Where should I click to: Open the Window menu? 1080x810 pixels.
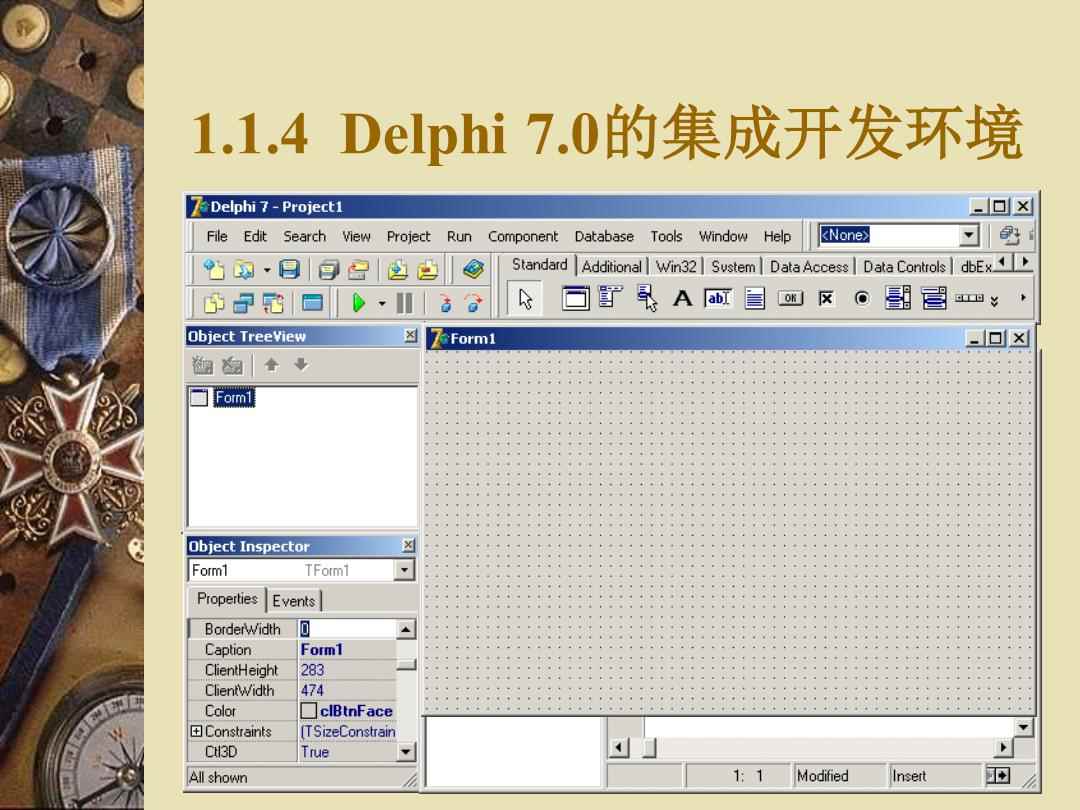[x=723, y=236]
